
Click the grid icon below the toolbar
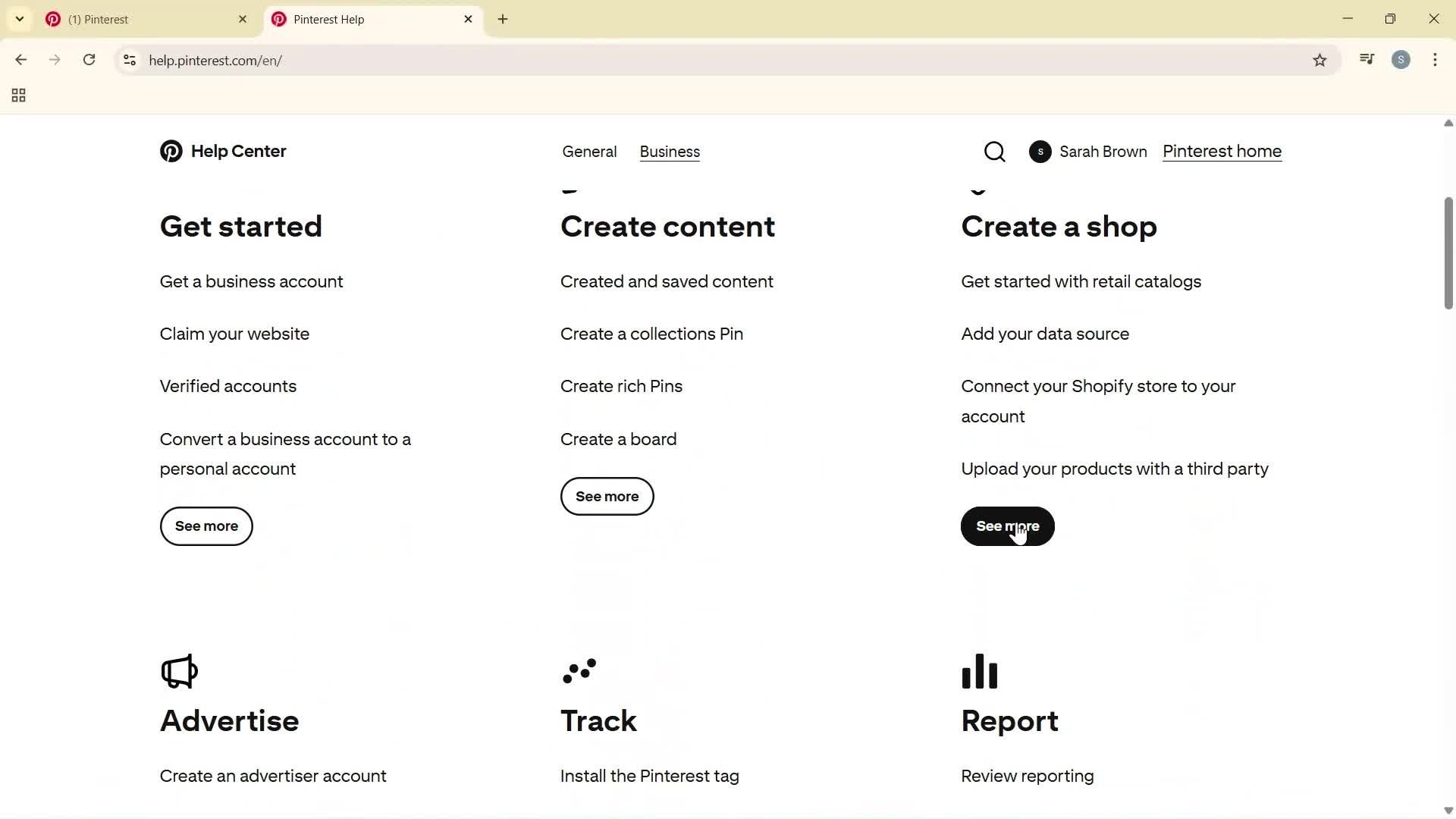pyautogui.click(x=17, y=95)
